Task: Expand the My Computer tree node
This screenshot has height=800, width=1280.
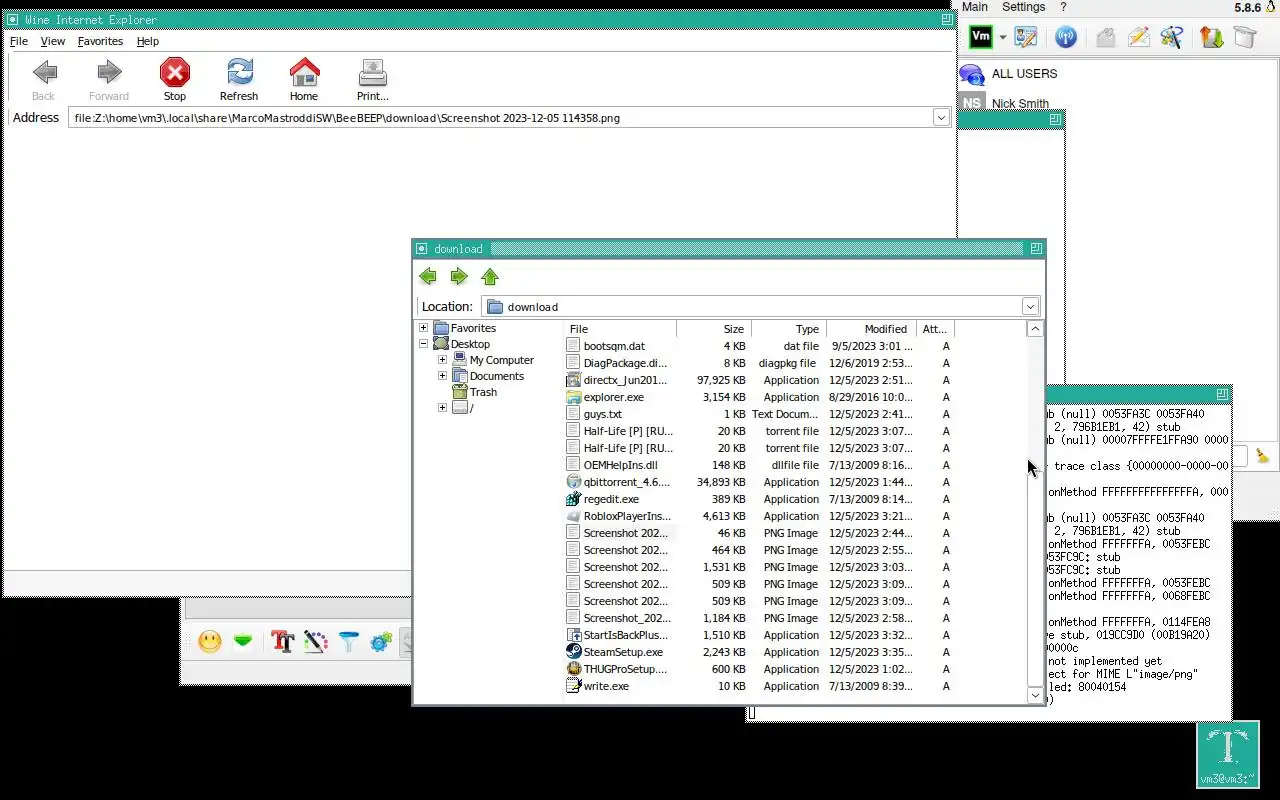Action: [442, 360]
